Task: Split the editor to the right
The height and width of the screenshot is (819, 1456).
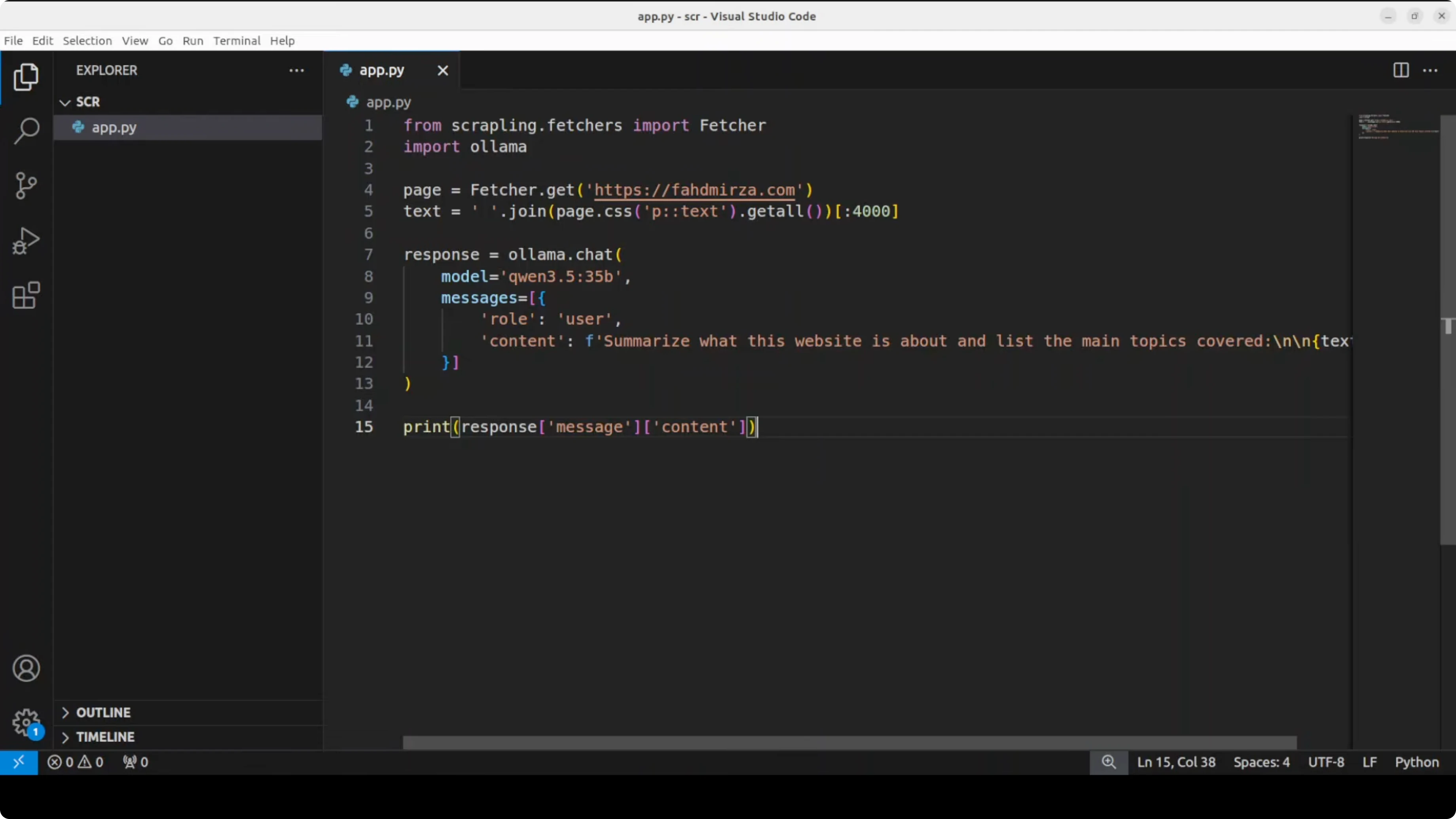Action: click(1400, 70)
